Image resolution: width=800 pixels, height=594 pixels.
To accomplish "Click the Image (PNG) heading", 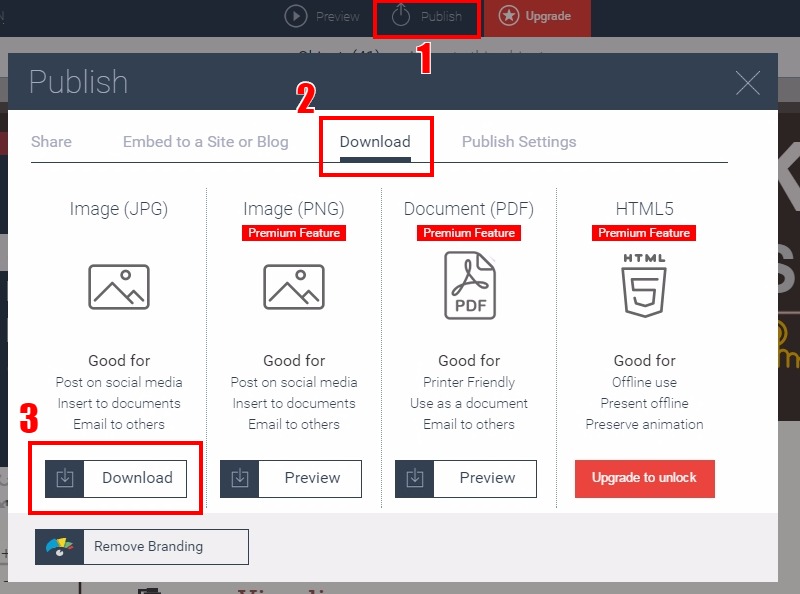I will click(294, 209).
